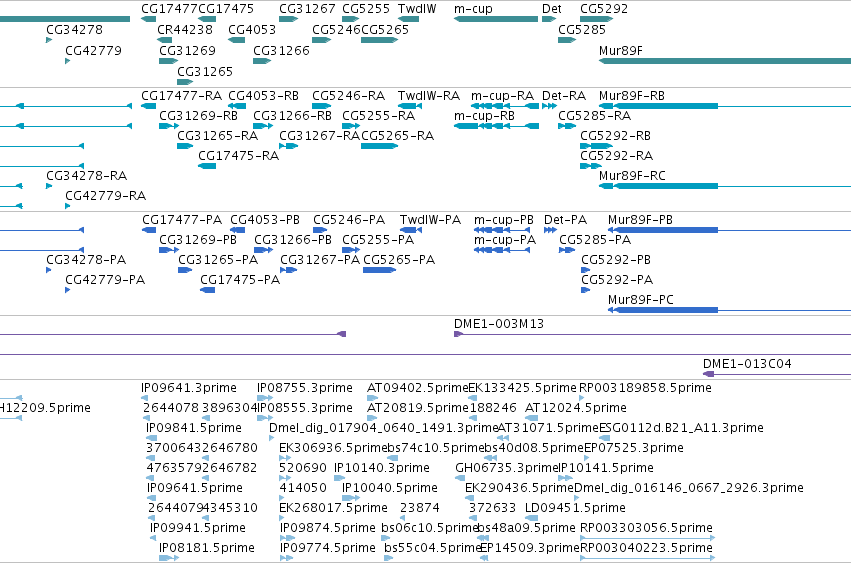Click the CG31266 gene label
Viewport: 851px width, 563px height.
(x=281, y=50)
